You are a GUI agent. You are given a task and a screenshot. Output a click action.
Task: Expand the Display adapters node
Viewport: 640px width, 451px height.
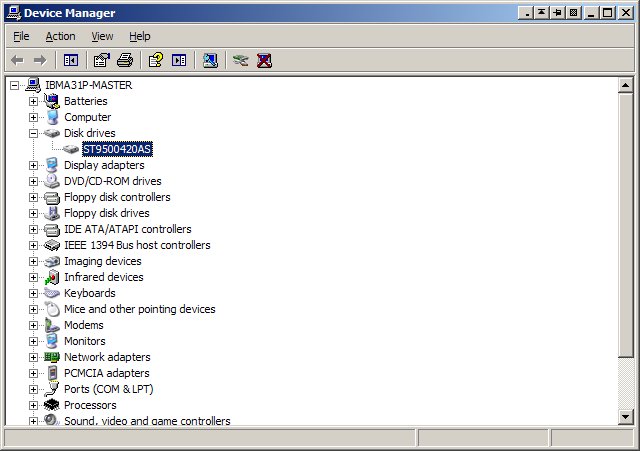(33, 165)
